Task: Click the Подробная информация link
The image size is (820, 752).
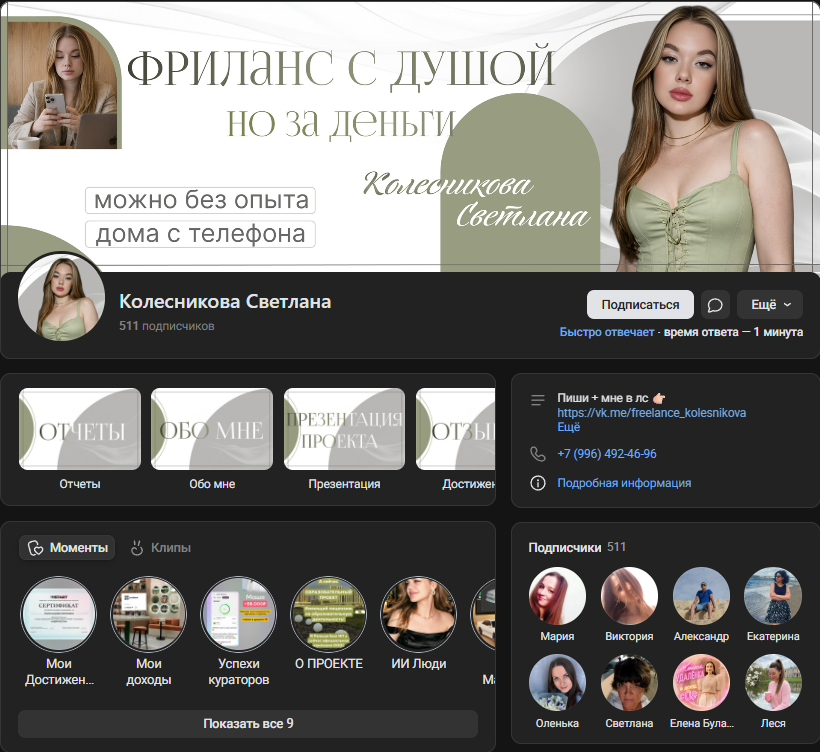Action: coord(624,483)
